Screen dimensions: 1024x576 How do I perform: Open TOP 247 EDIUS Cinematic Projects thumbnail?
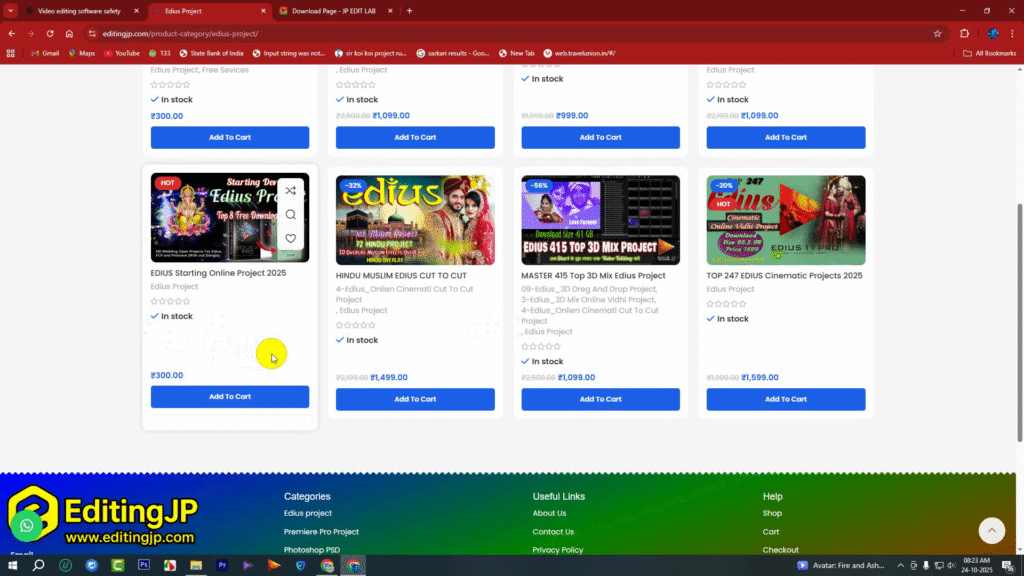click(785, 220)
